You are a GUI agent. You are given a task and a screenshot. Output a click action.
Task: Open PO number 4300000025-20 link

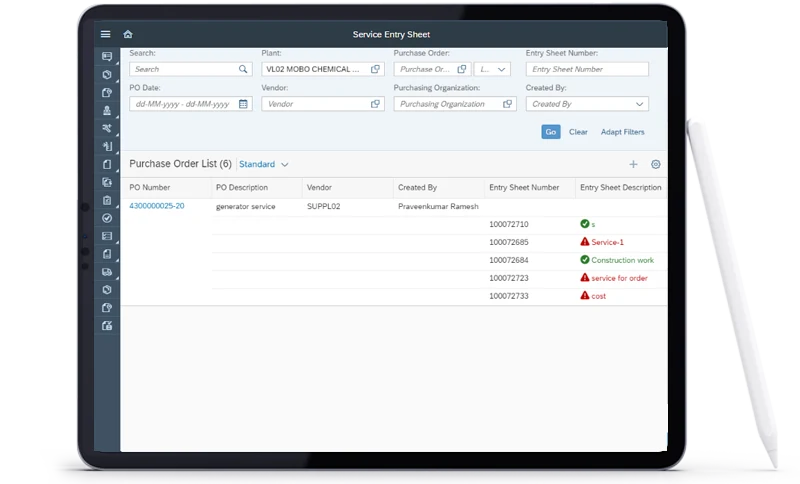157,206
